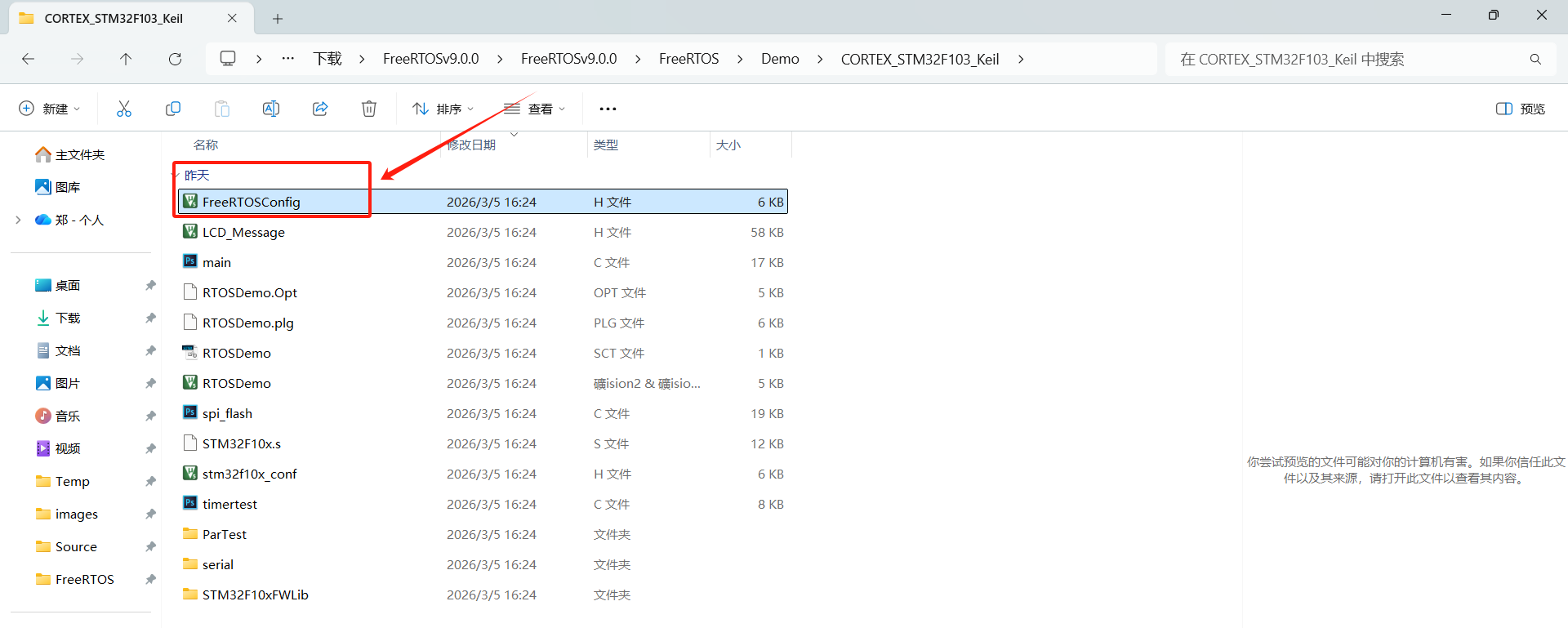The width and height of the screenshot is (1568, 628).
Task: Toggle the 预览 preview pane
Action: pyautogui.click(x=1521, y=109)
